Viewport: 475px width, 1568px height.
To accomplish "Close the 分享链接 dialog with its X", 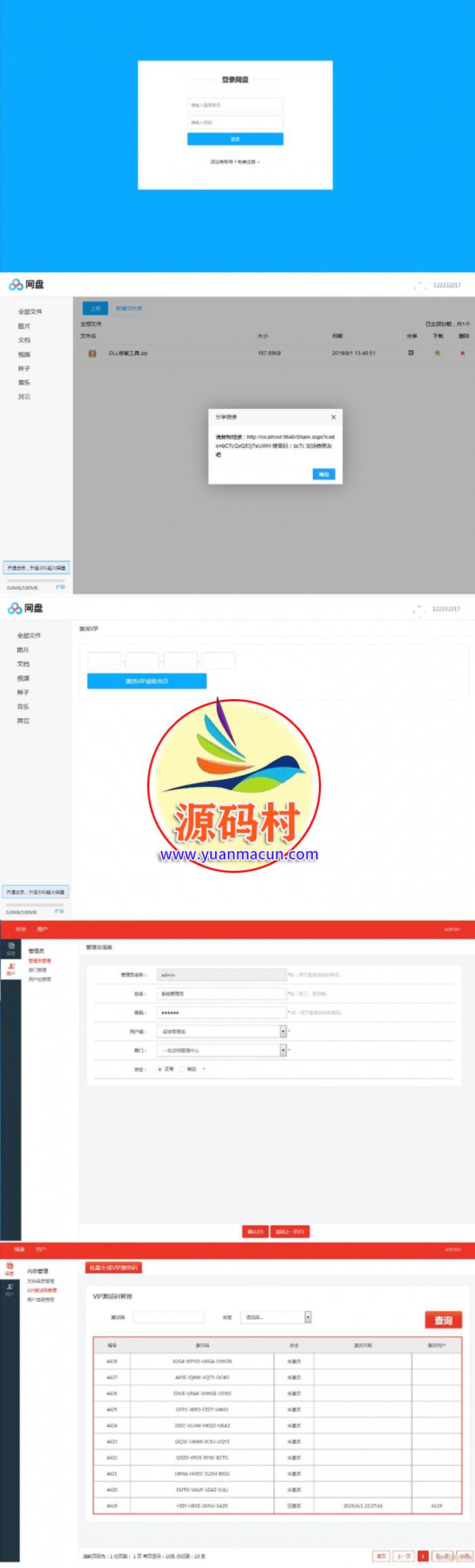I will [333, 417].
